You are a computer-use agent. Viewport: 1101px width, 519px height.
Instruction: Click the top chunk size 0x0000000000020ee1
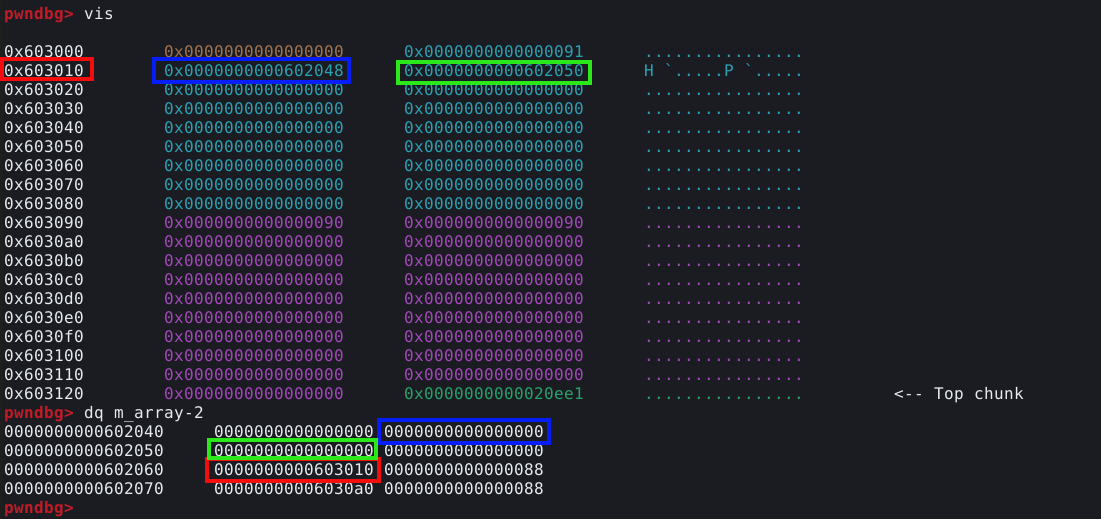493,394
